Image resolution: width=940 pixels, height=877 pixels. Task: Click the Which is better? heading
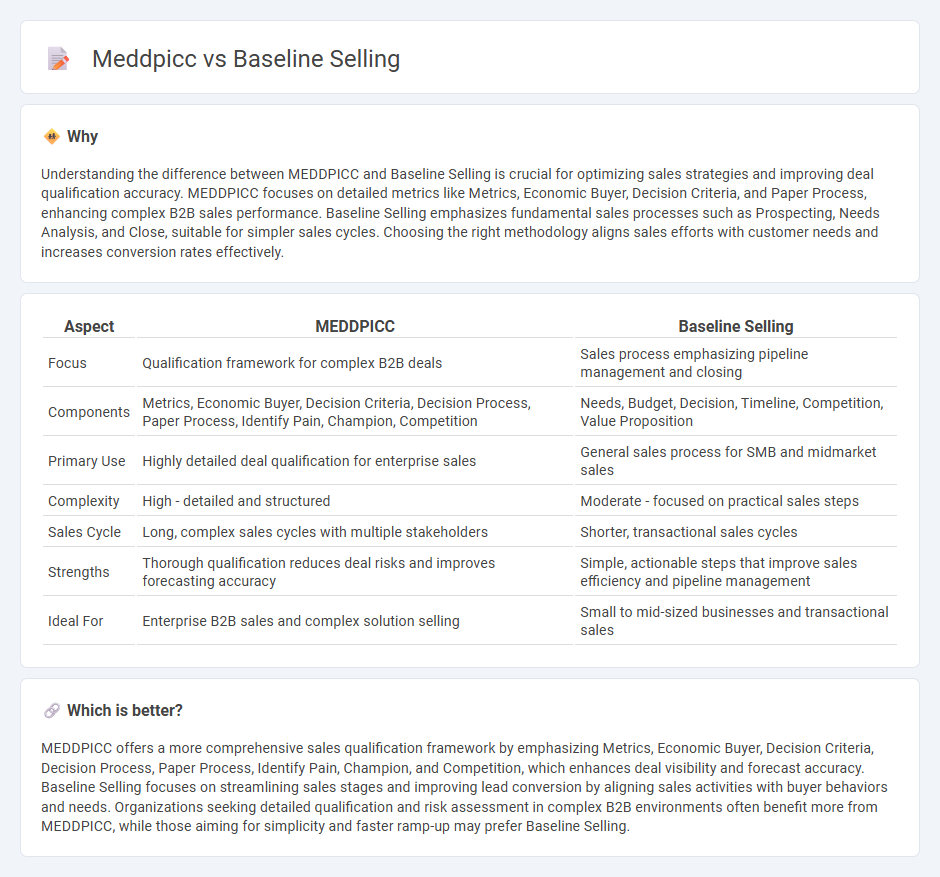coord(125,710)
